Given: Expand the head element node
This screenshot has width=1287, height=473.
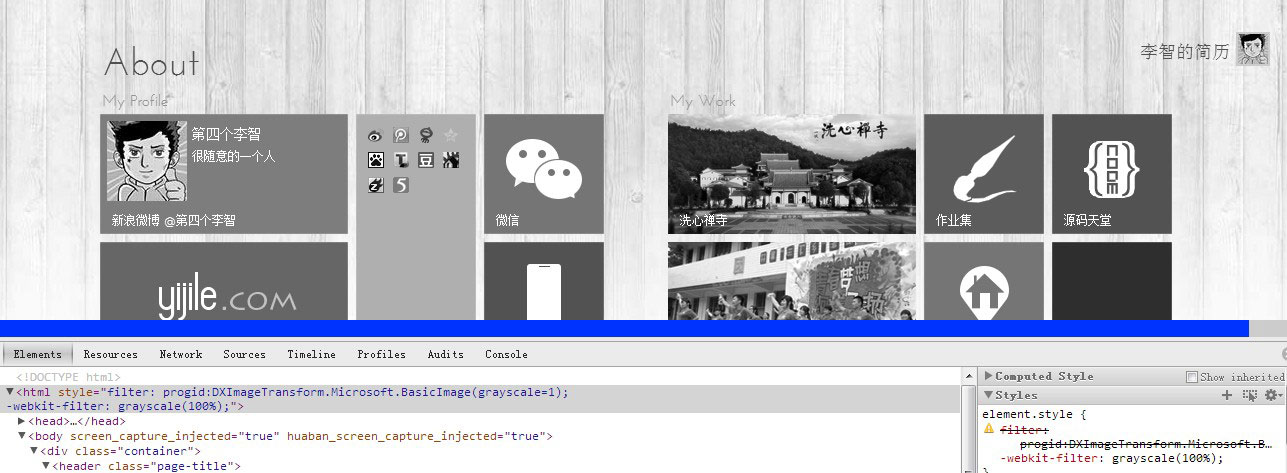Looking at the screenshot, I should tap(22, 421).
